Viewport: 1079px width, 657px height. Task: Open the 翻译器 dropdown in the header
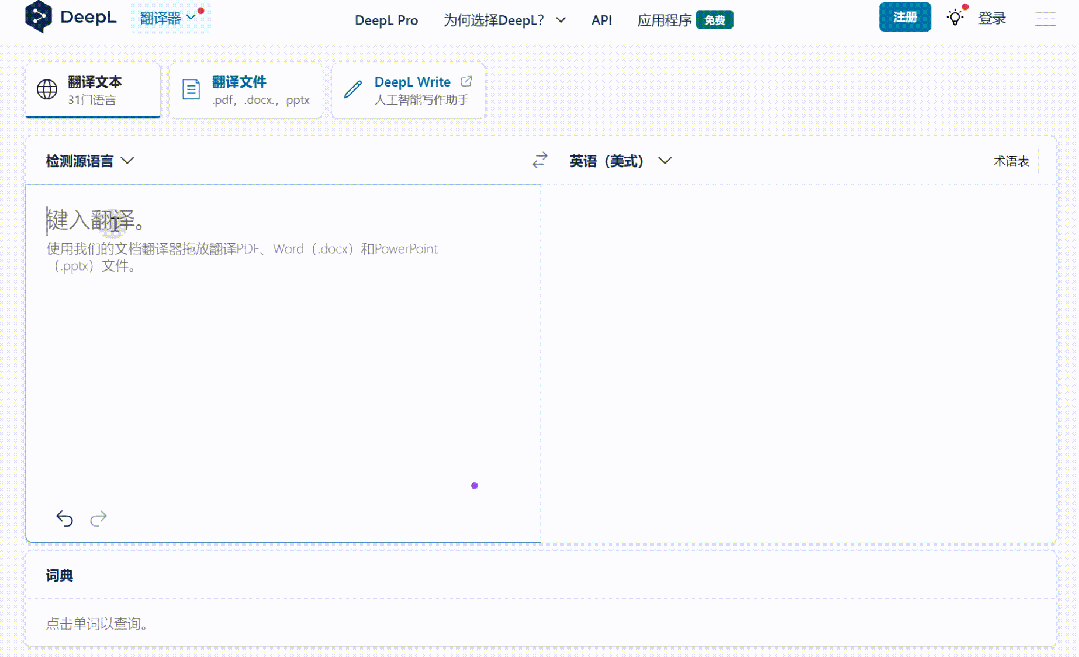[163, 17]
